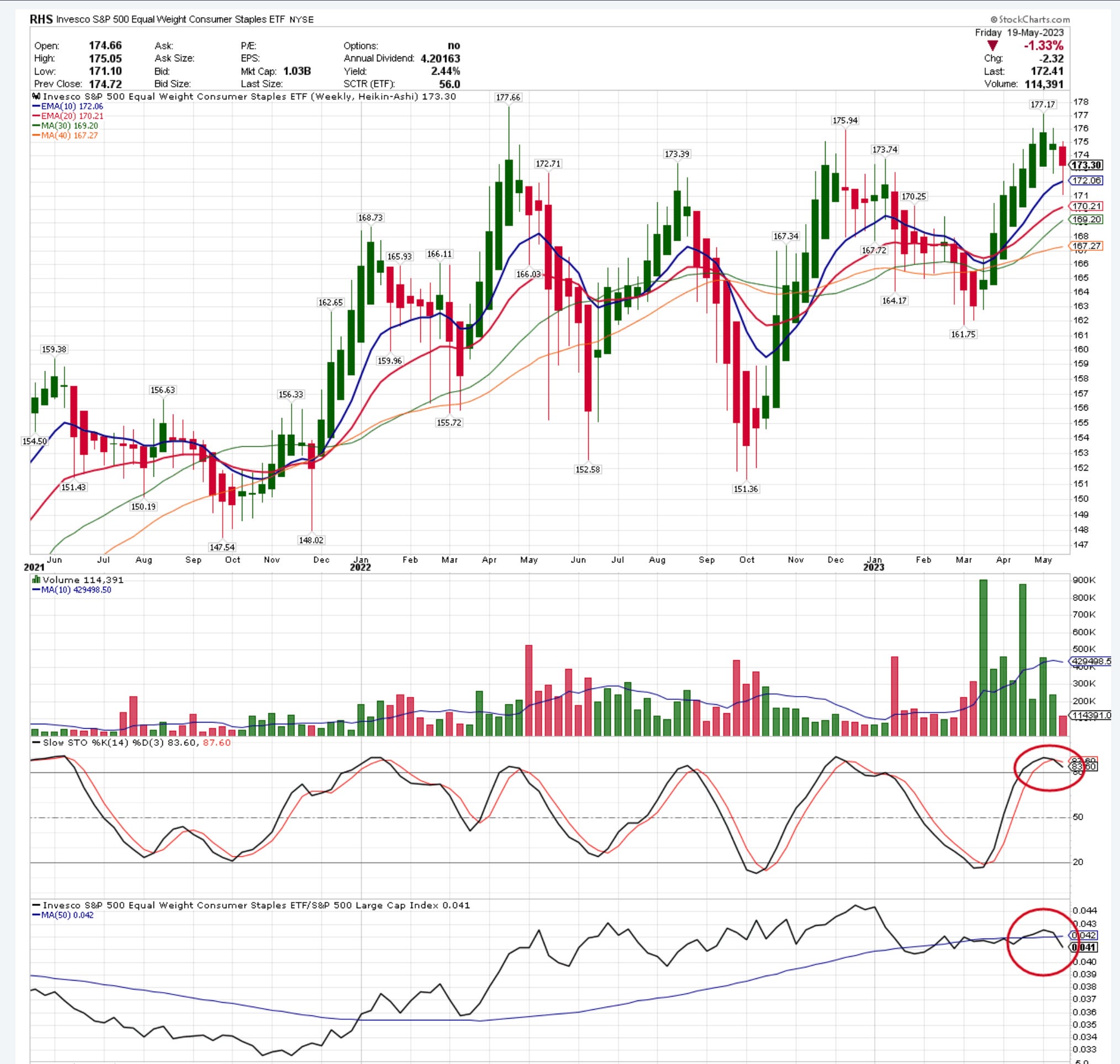Click the Slow STO %K(14) %D(3) legend
The image size is (1120, 1064).
(x=131, y=742)
